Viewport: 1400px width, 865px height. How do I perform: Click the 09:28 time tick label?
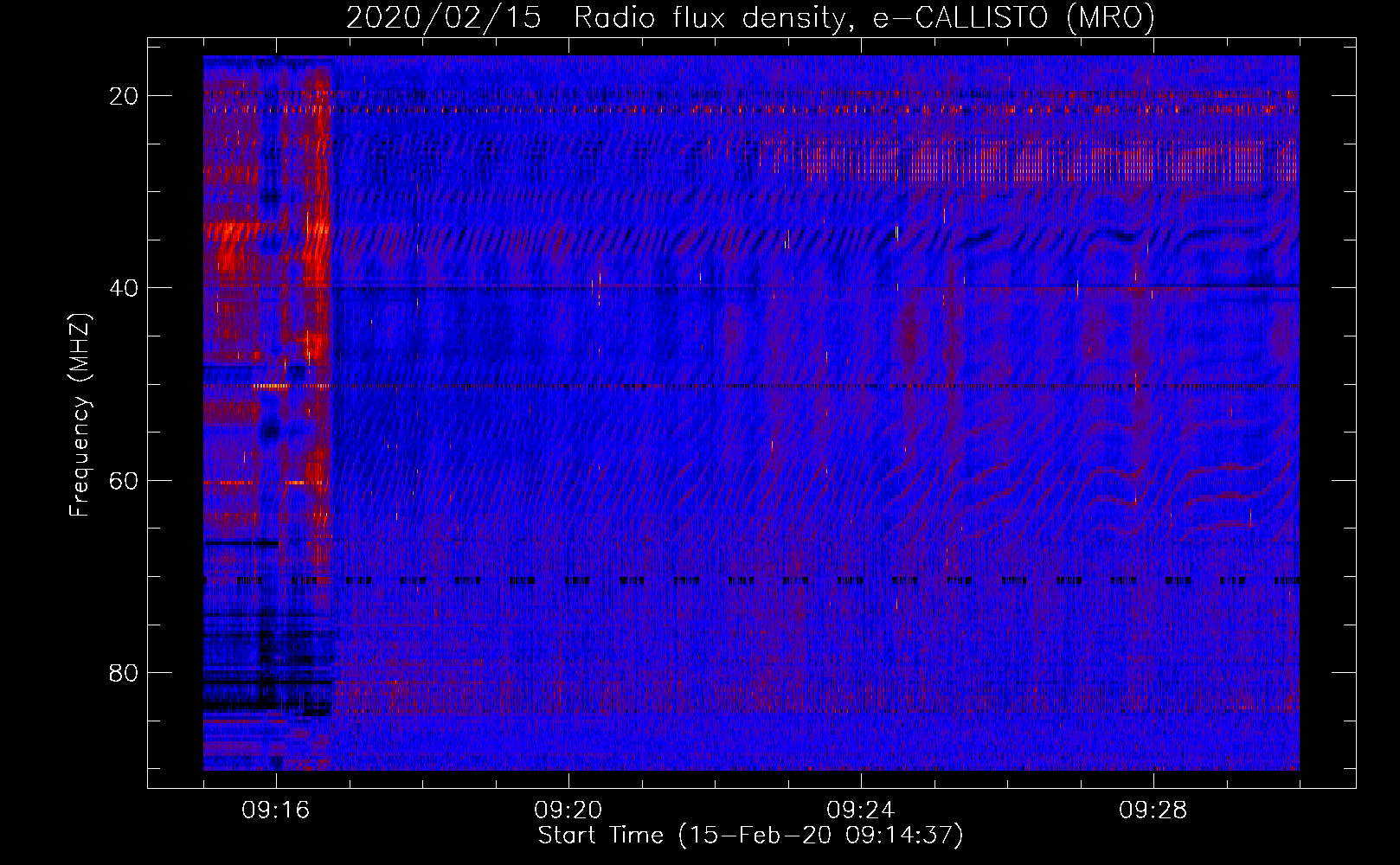1153,811
